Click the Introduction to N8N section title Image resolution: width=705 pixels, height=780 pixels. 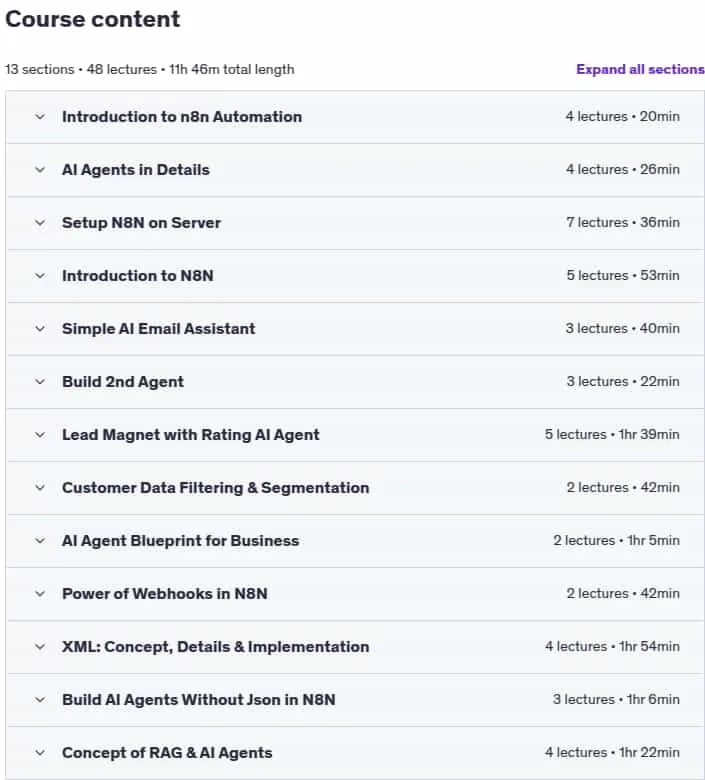(x=137, y=276)
